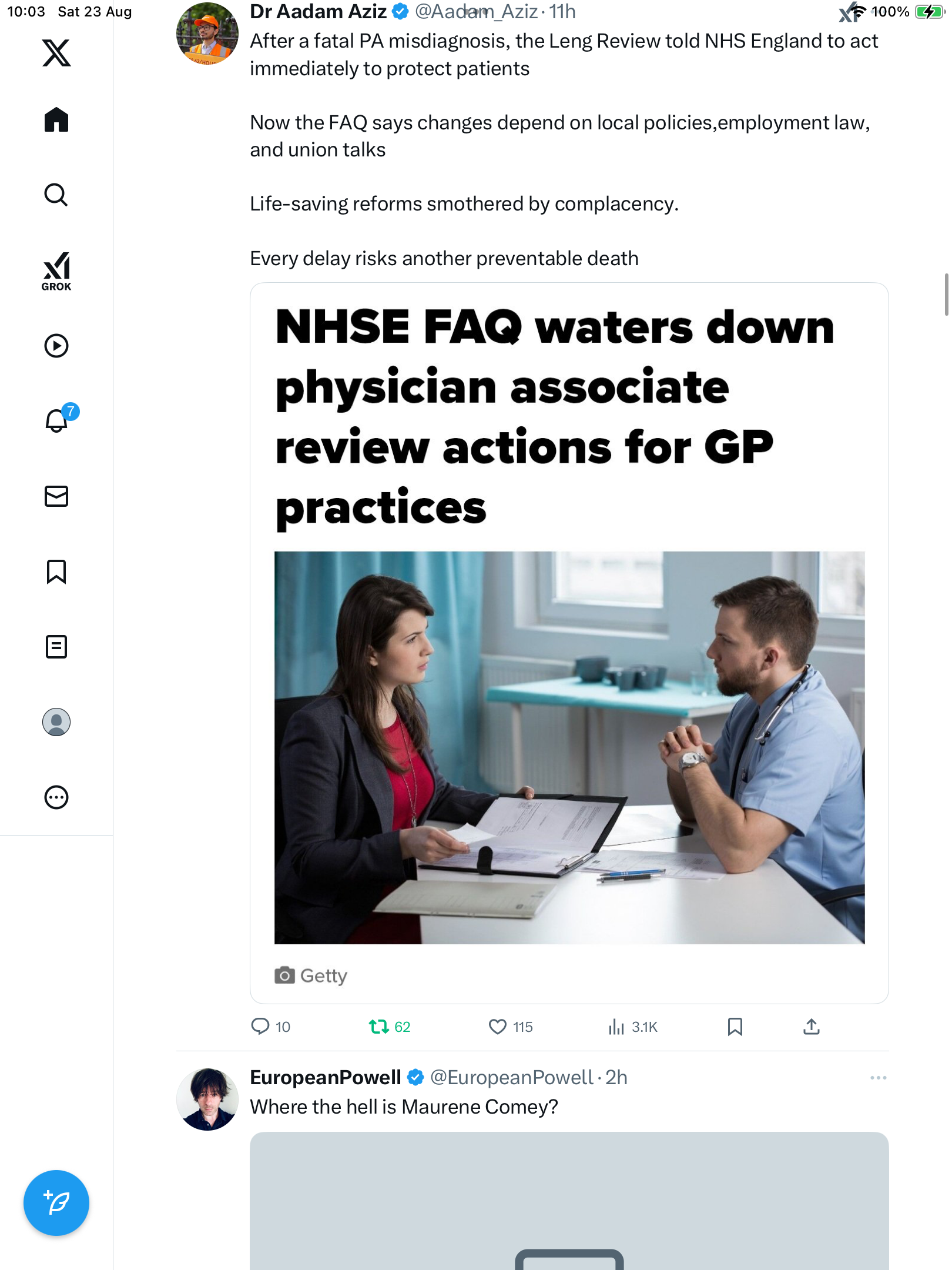Open Bookmarks in the sidebar
The image size is (952, 1270).
coord(56,571)
